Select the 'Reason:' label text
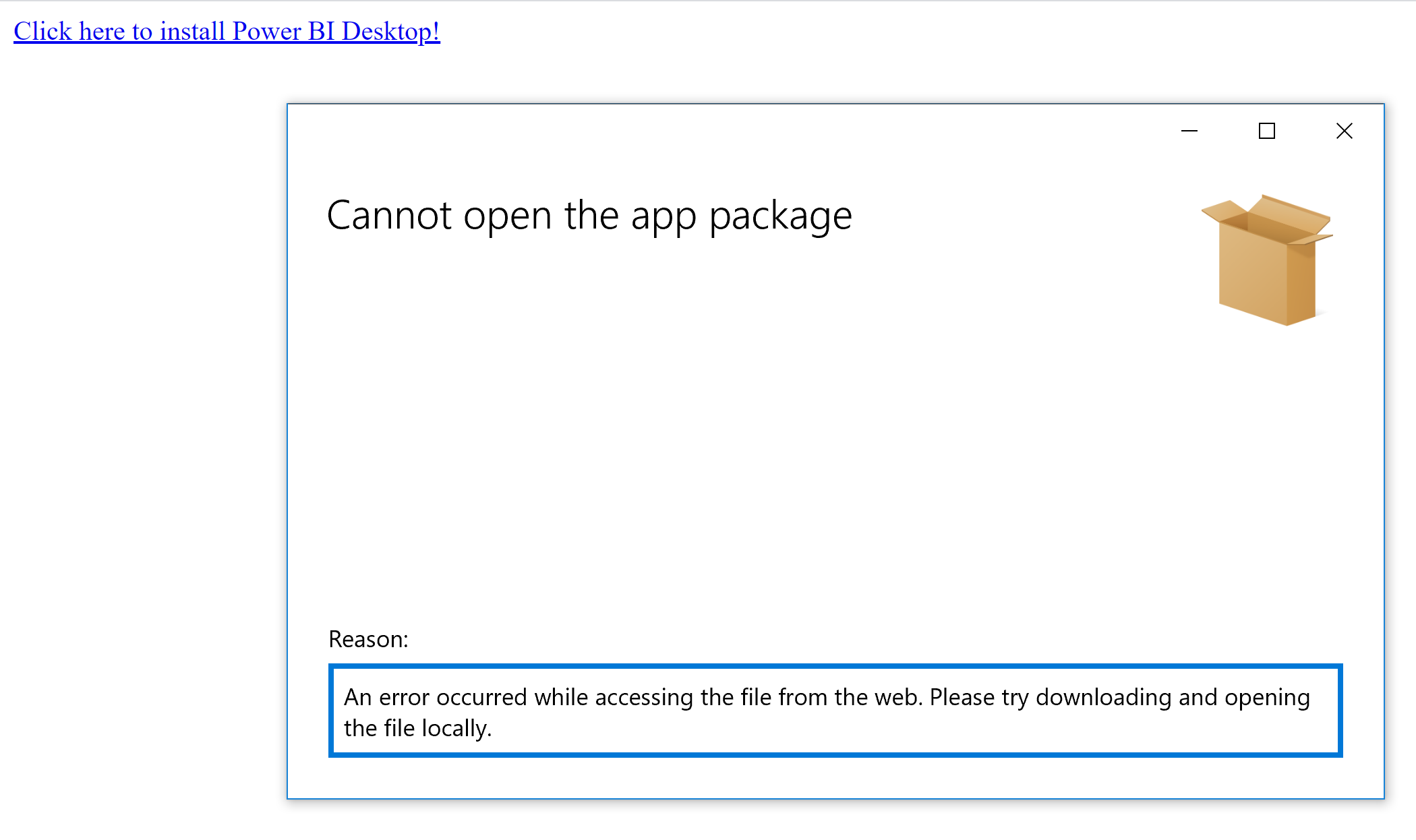Viewport: 1416px width, 840px height. [x=367, y=638]
